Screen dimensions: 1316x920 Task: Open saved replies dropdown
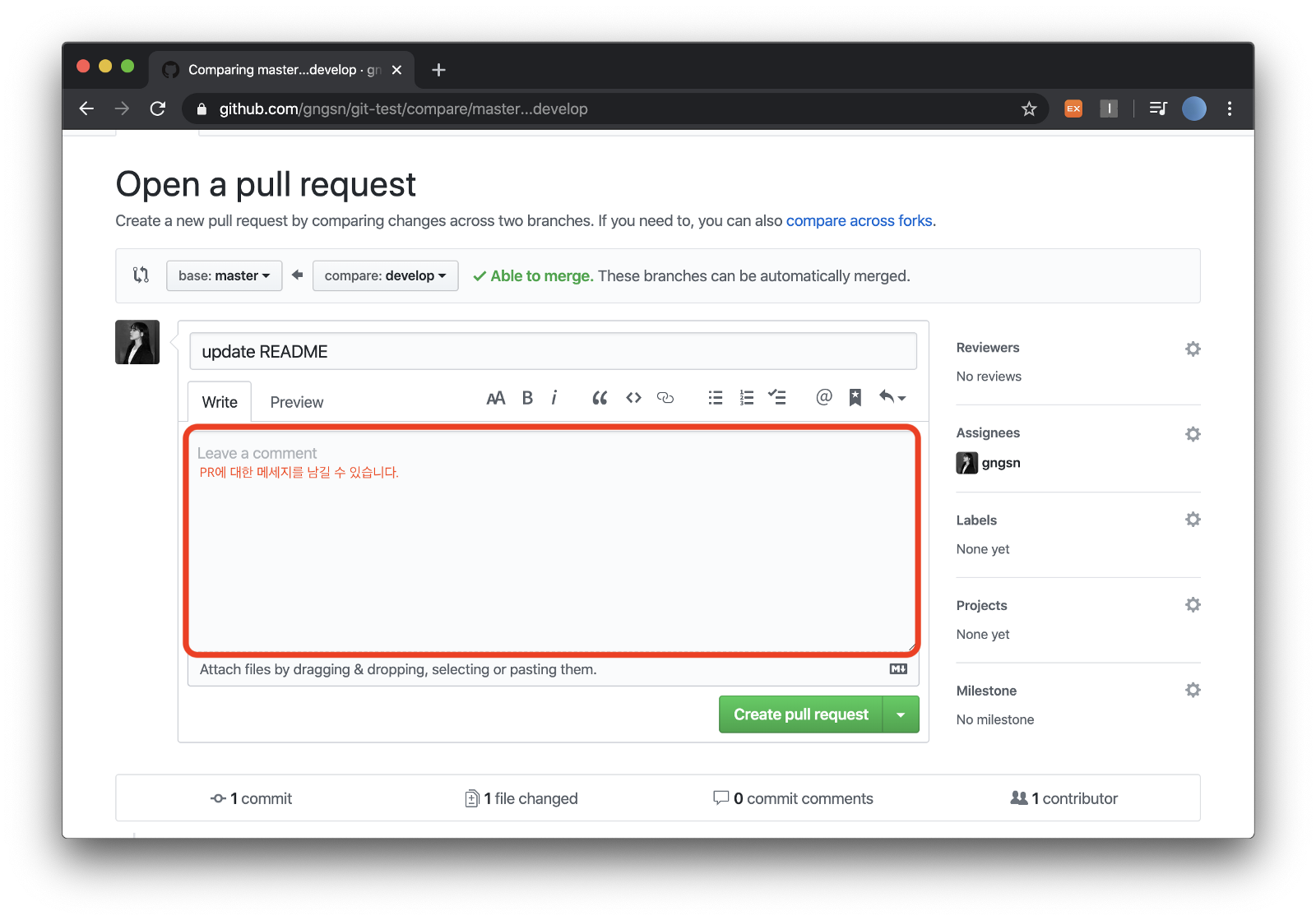click(x=892, y=398)
